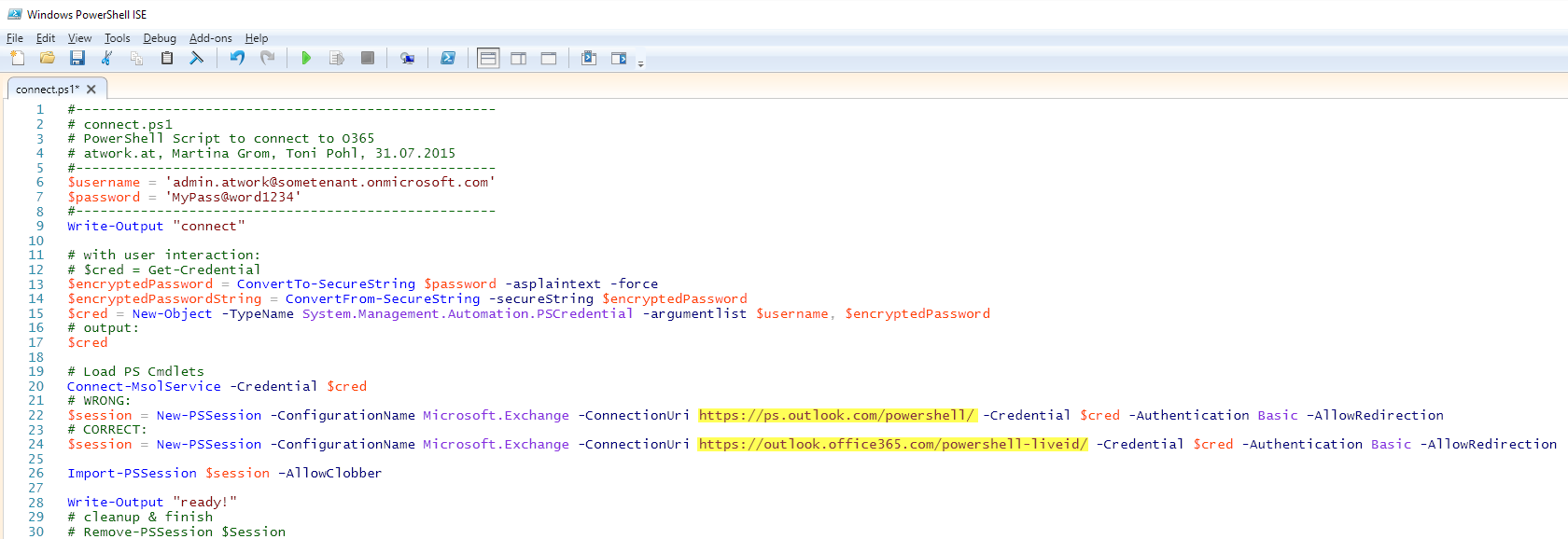This screenshot has width=1568, height=539.
Task: Open the File menu
Action: 15,38
